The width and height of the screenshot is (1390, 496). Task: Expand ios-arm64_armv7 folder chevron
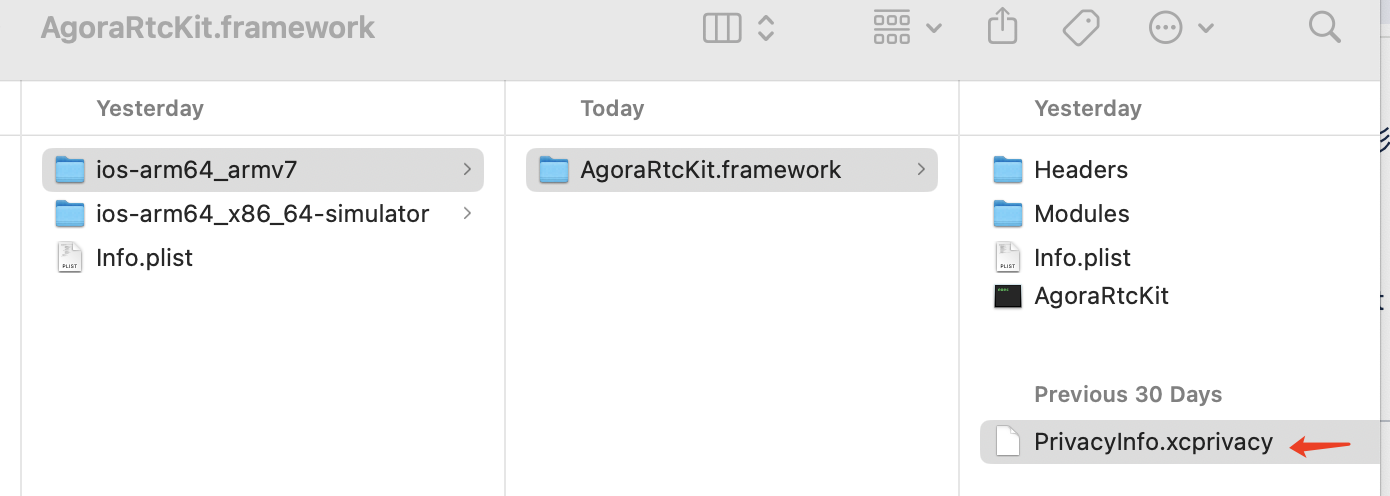[x=467, y=170]
